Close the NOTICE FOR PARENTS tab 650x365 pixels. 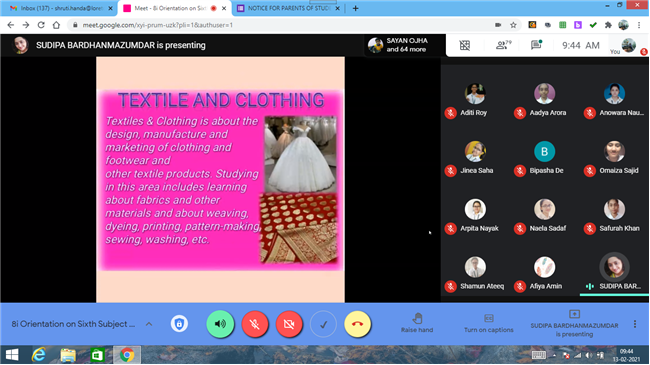click(337, 8)
